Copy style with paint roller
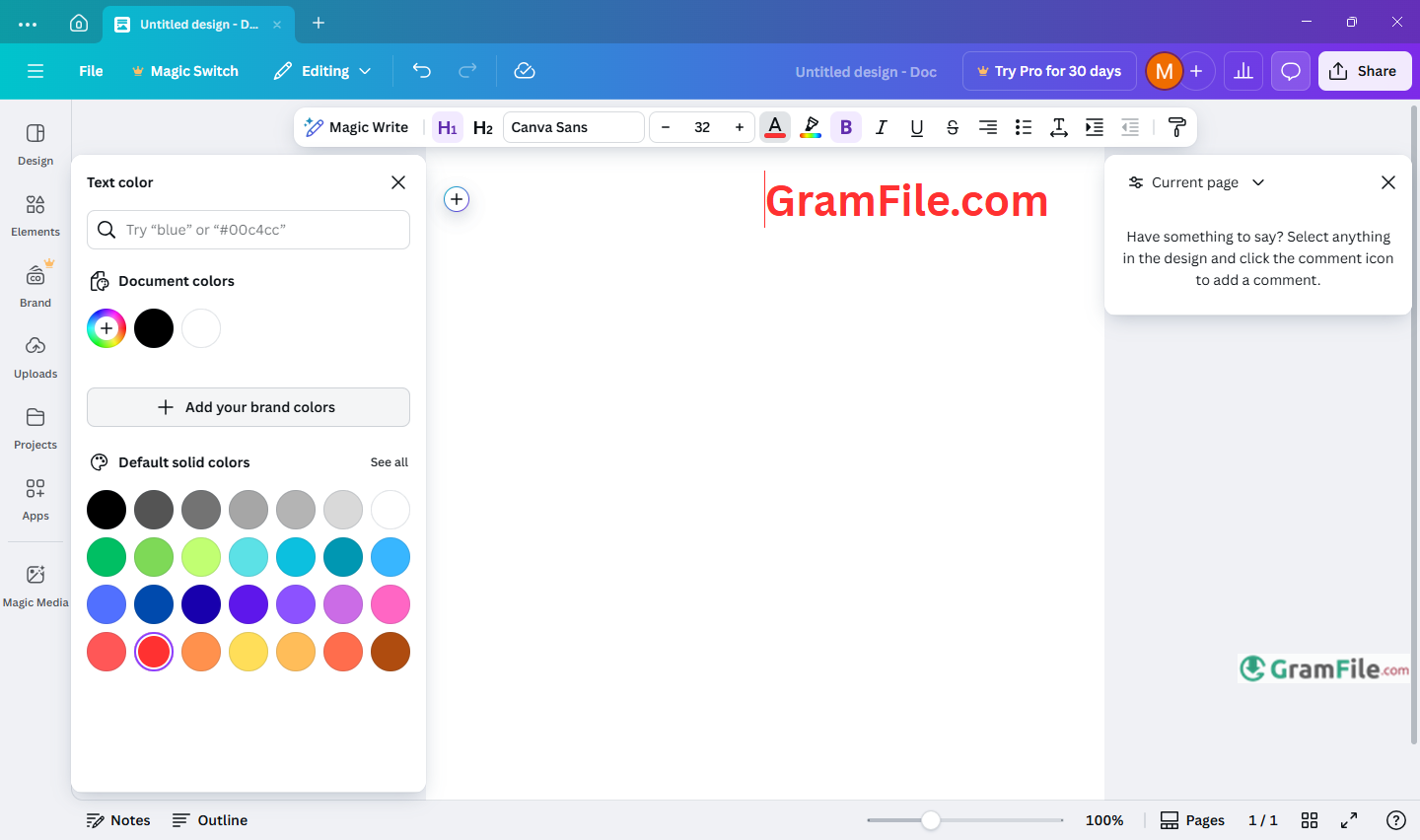This screenshot has width=1420, height=840. (x=1176, y=127)
